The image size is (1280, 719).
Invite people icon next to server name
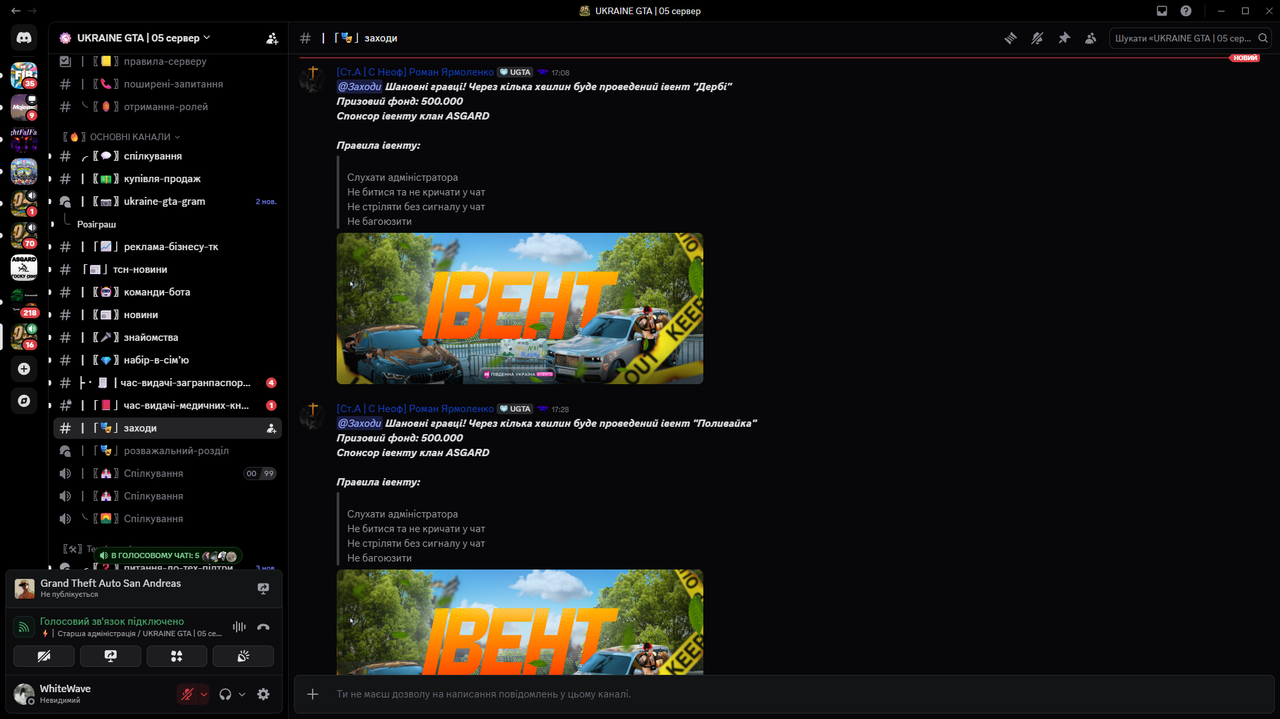(272, 38)
